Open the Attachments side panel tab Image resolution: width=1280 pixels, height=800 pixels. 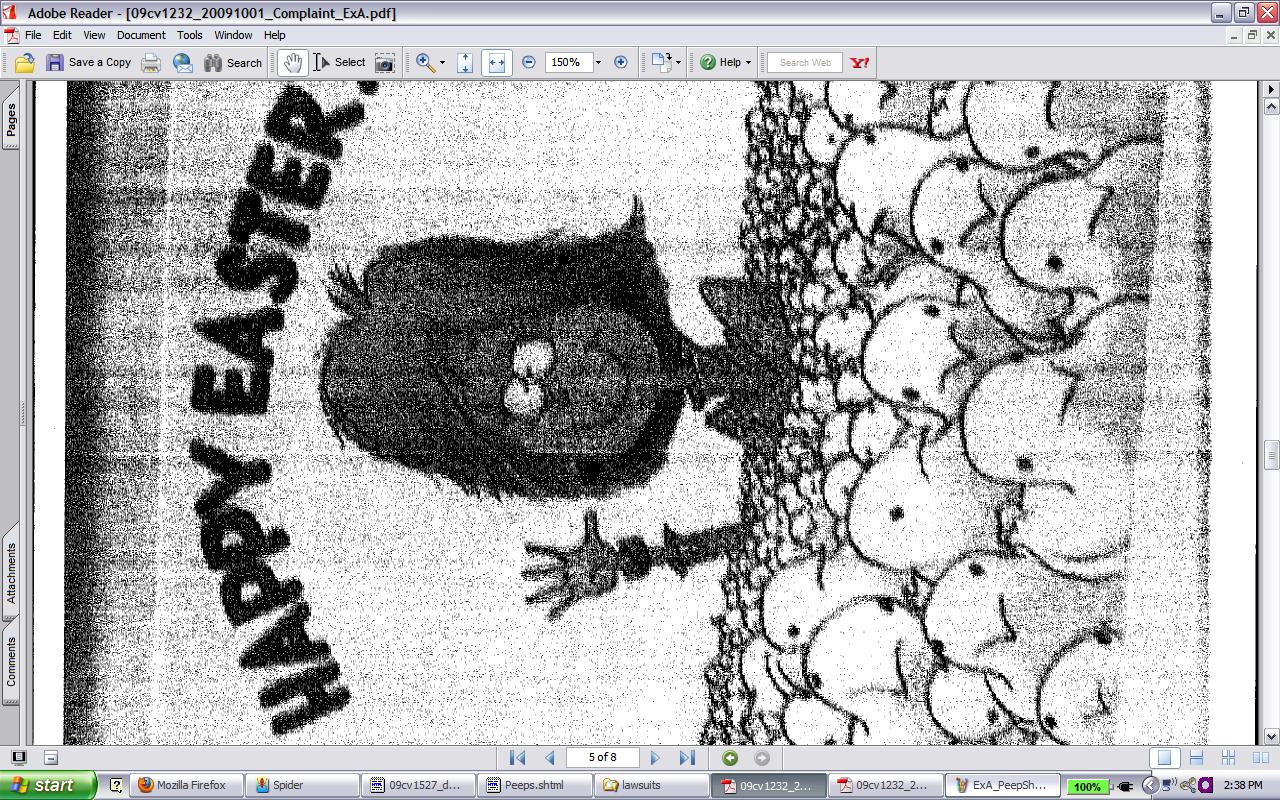click(11, 574)
